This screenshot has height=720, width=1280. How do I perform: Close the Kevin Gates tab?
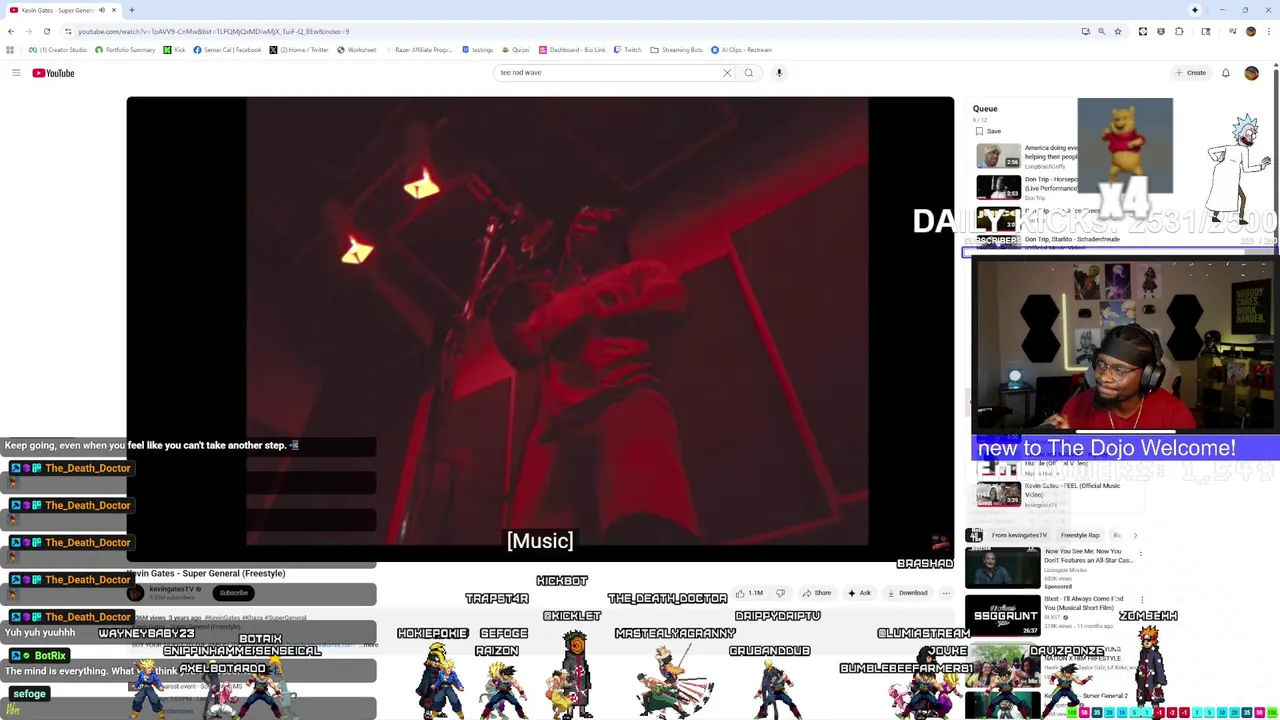(x=114, y=10)
